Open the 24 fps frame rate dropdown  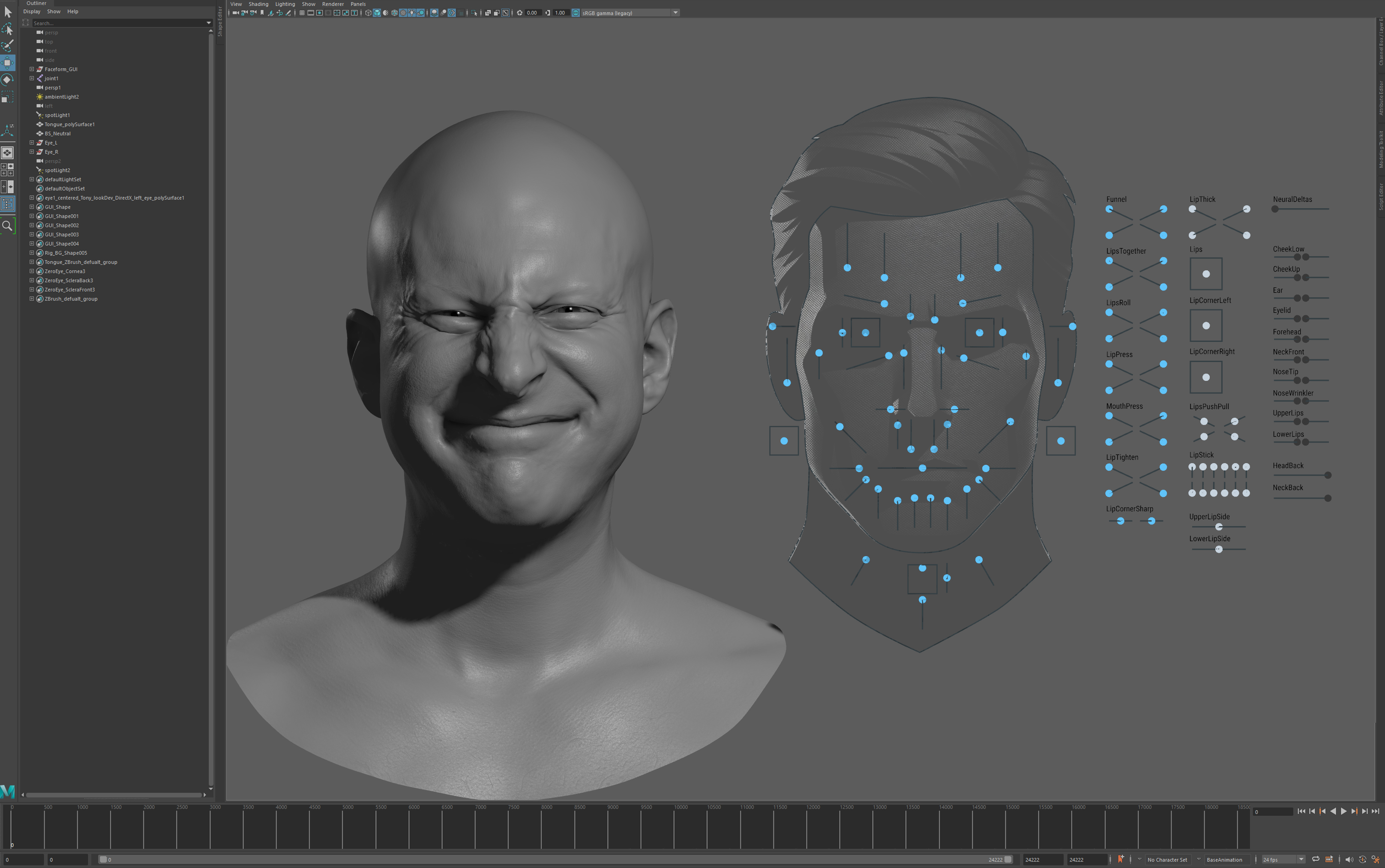1284,859
